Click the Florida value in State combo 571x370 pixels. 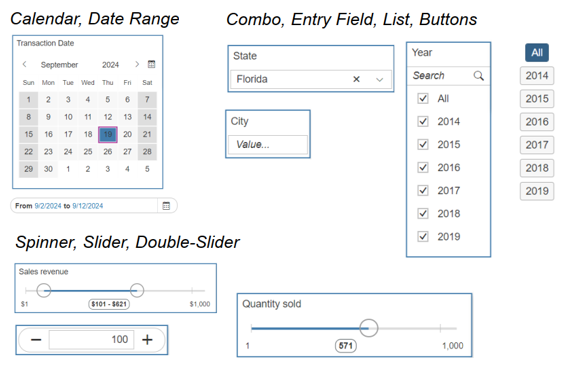tap(252, 79)
